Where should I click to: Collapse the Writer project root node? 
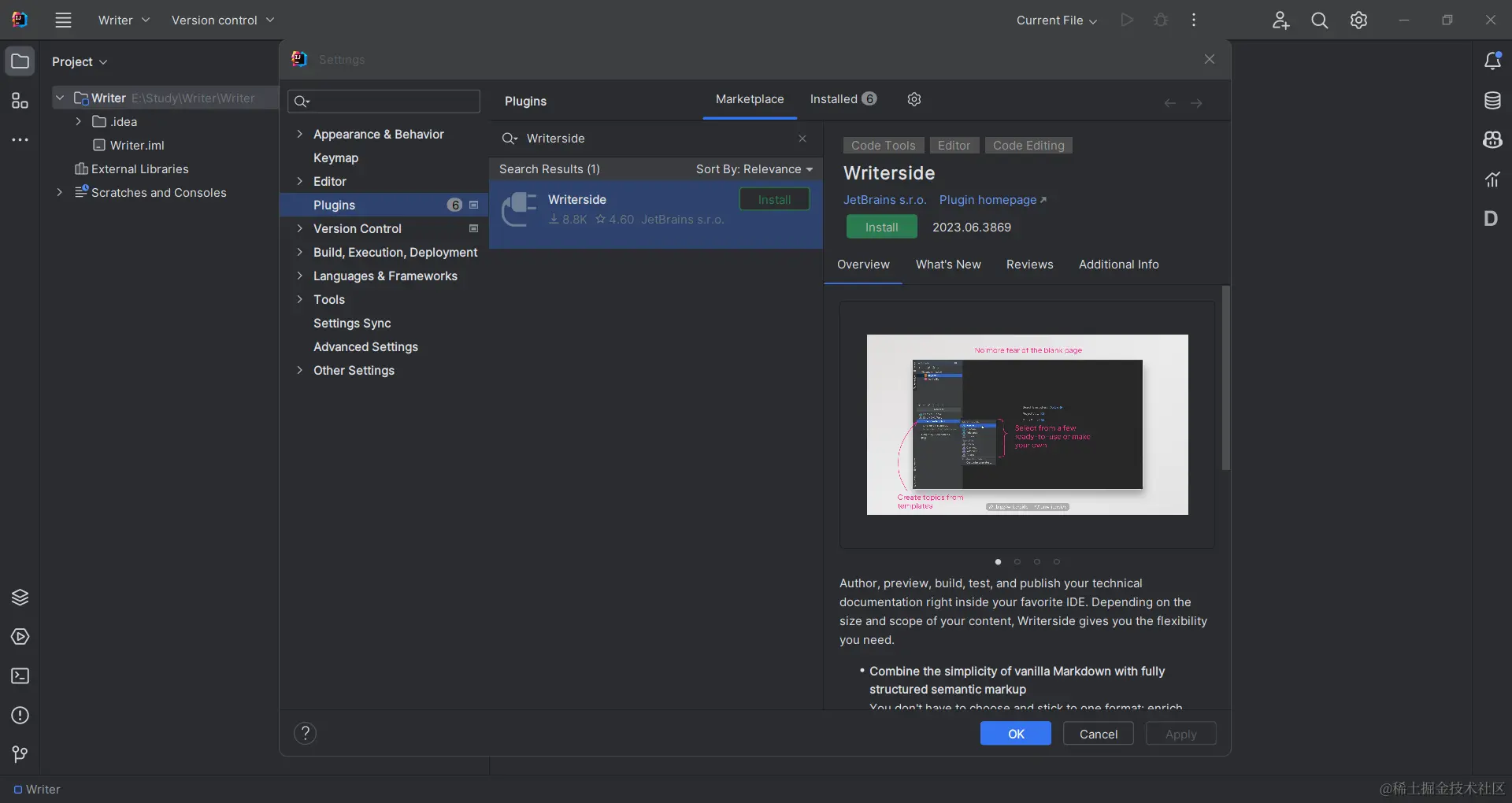pos(60,98)
